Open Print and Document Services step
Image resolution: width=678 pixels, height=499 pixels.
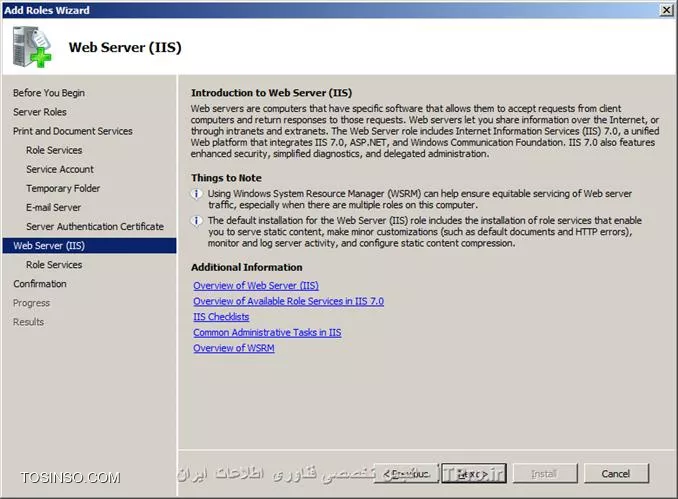(73, 131)
